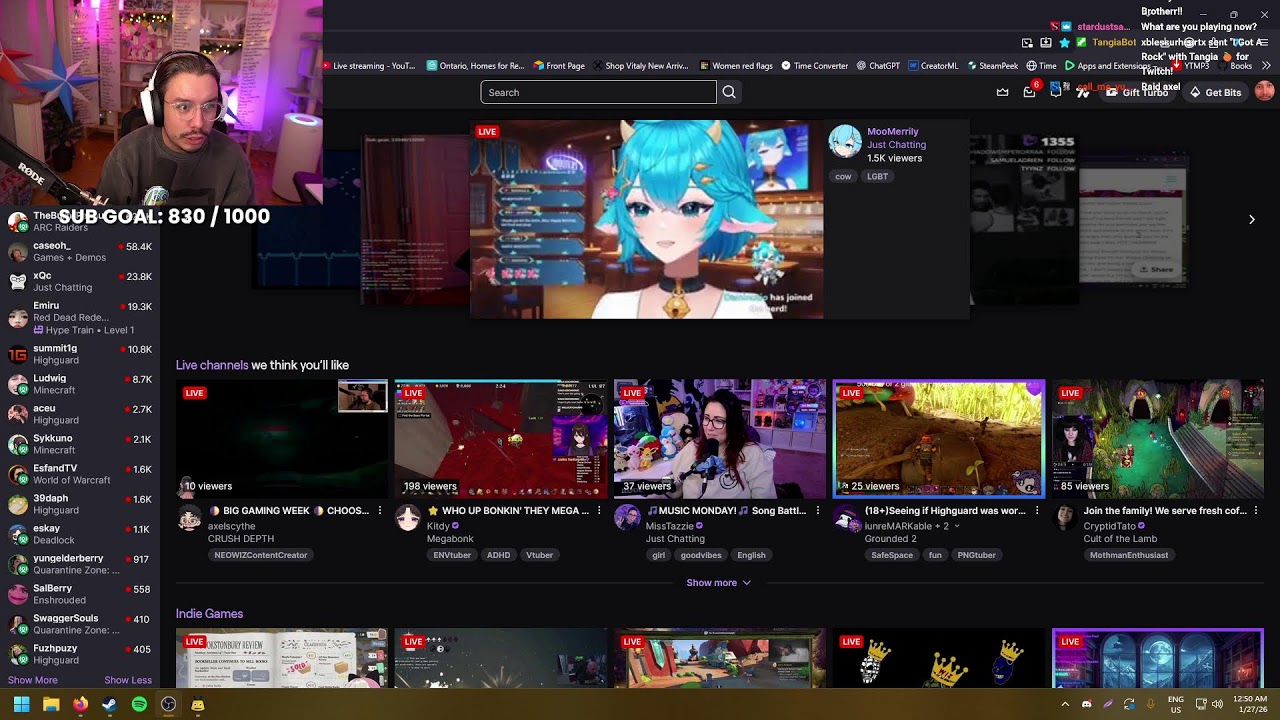Open options menu for Join the family stream
The image size is (1280, 720).
tap(1256, 511)
